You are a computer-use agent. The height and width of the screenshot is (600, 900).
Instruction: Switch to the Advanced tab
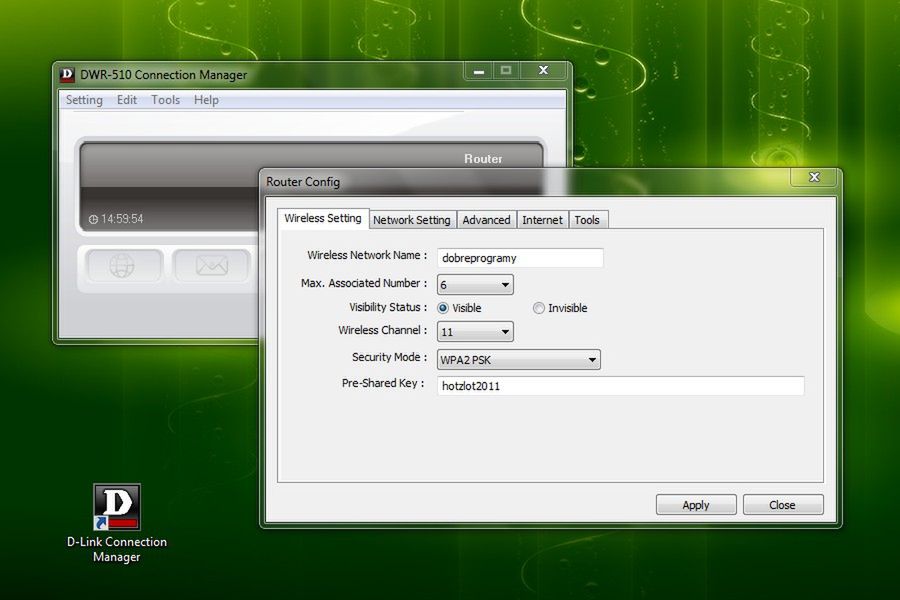pos(486,220)
